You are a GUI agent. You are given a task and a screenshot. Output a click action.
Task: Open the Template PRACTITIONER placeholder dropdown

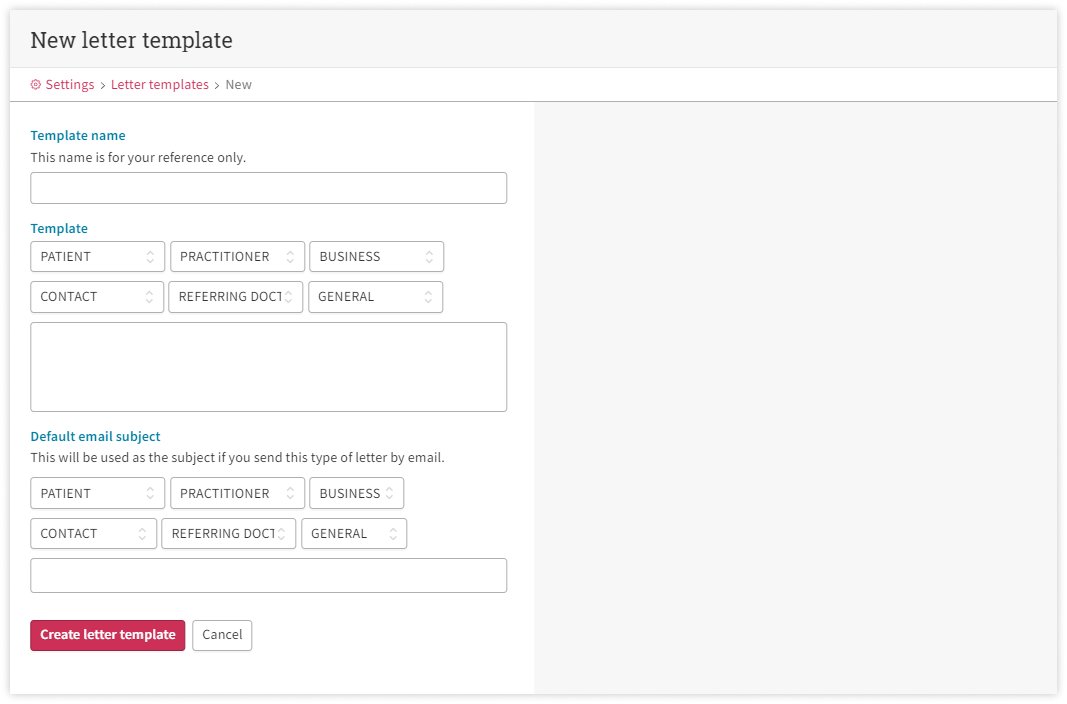(237, 257)
